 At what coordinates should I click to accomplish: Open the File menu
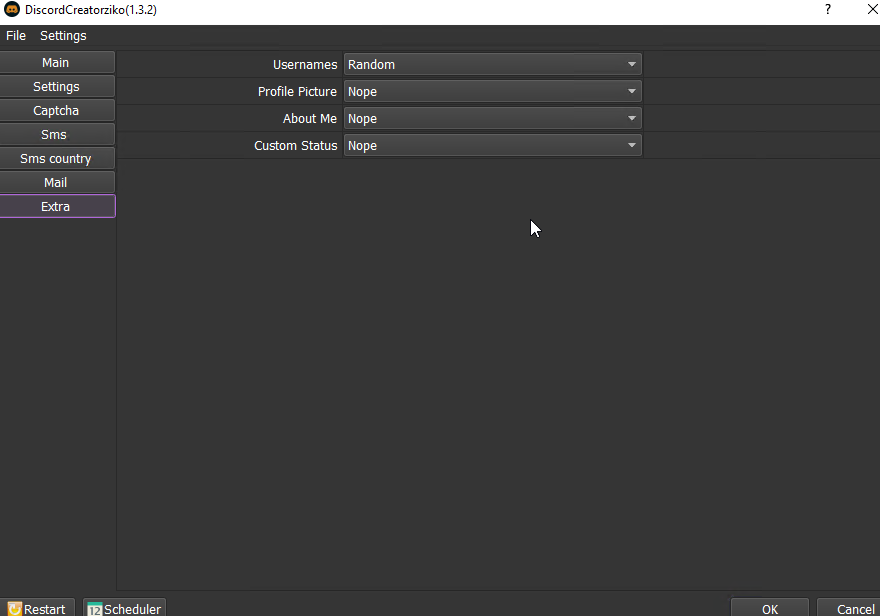tap(16, 35)
